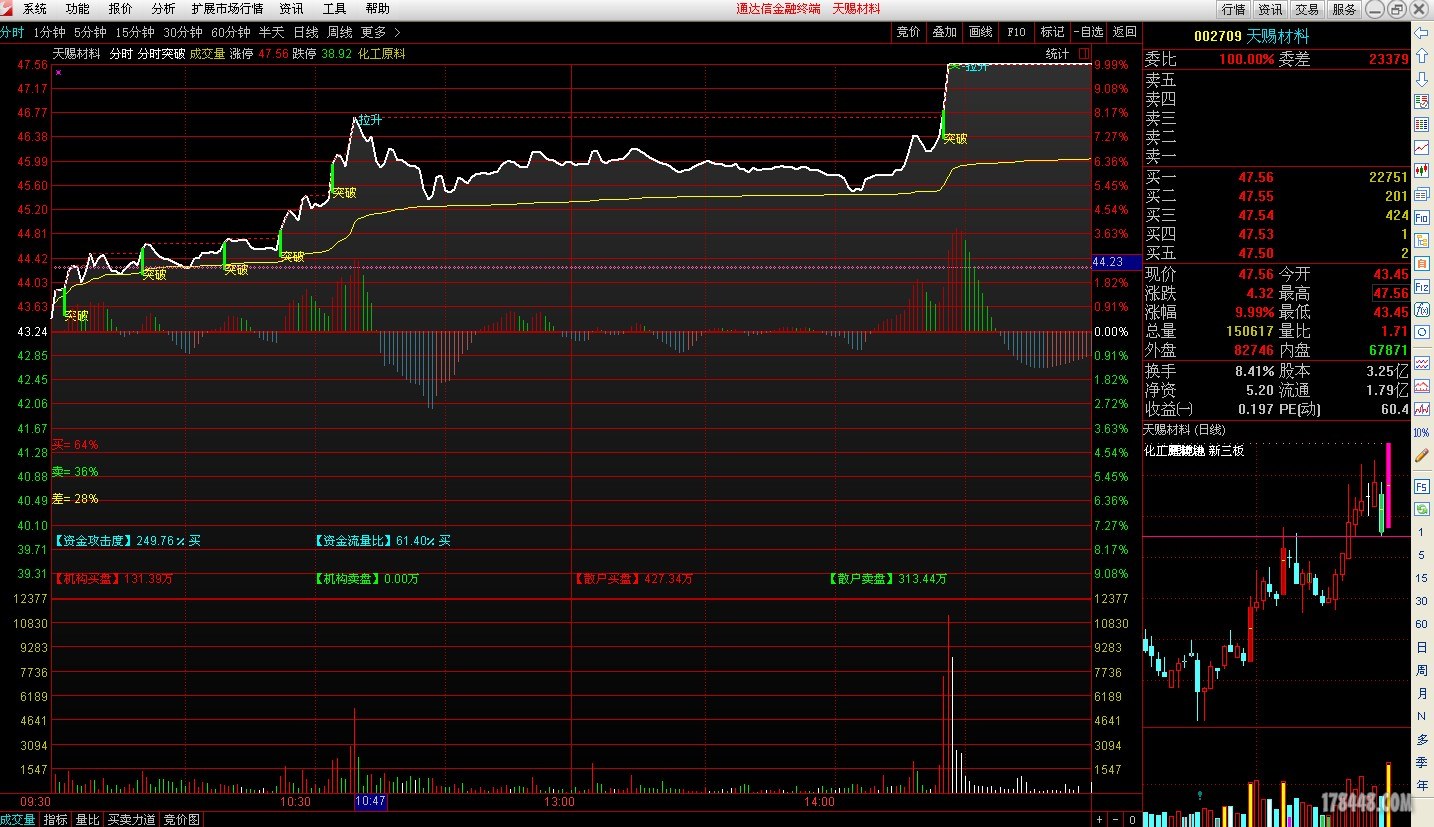The image size is (1434, 827).
Task: Click the plus zoom button at chart bottom
Action: (x=1100, y=820)
